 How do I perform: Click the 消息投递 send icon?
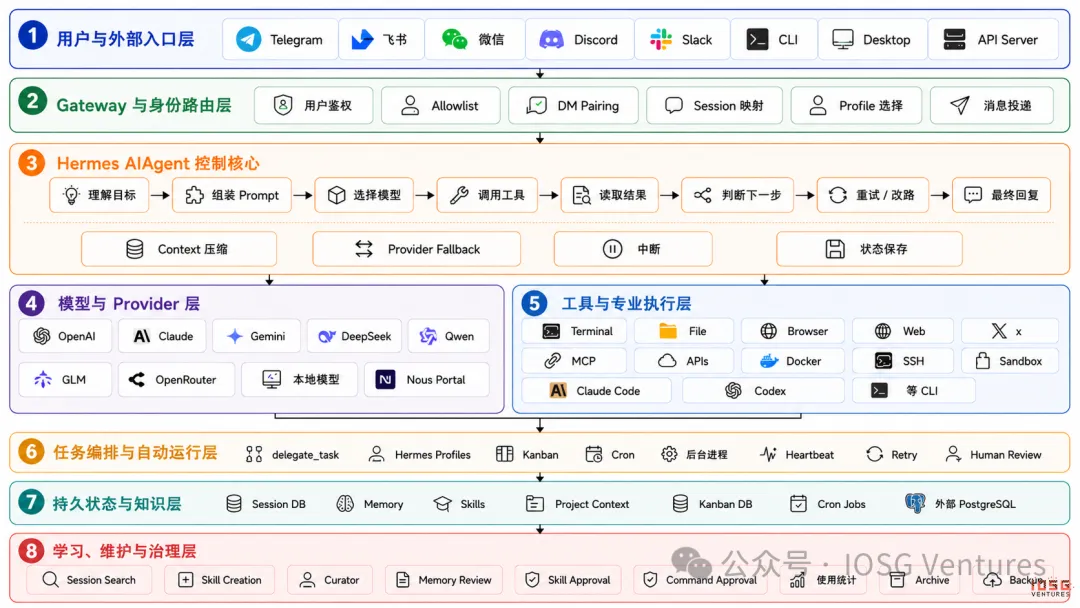point(959,105)
